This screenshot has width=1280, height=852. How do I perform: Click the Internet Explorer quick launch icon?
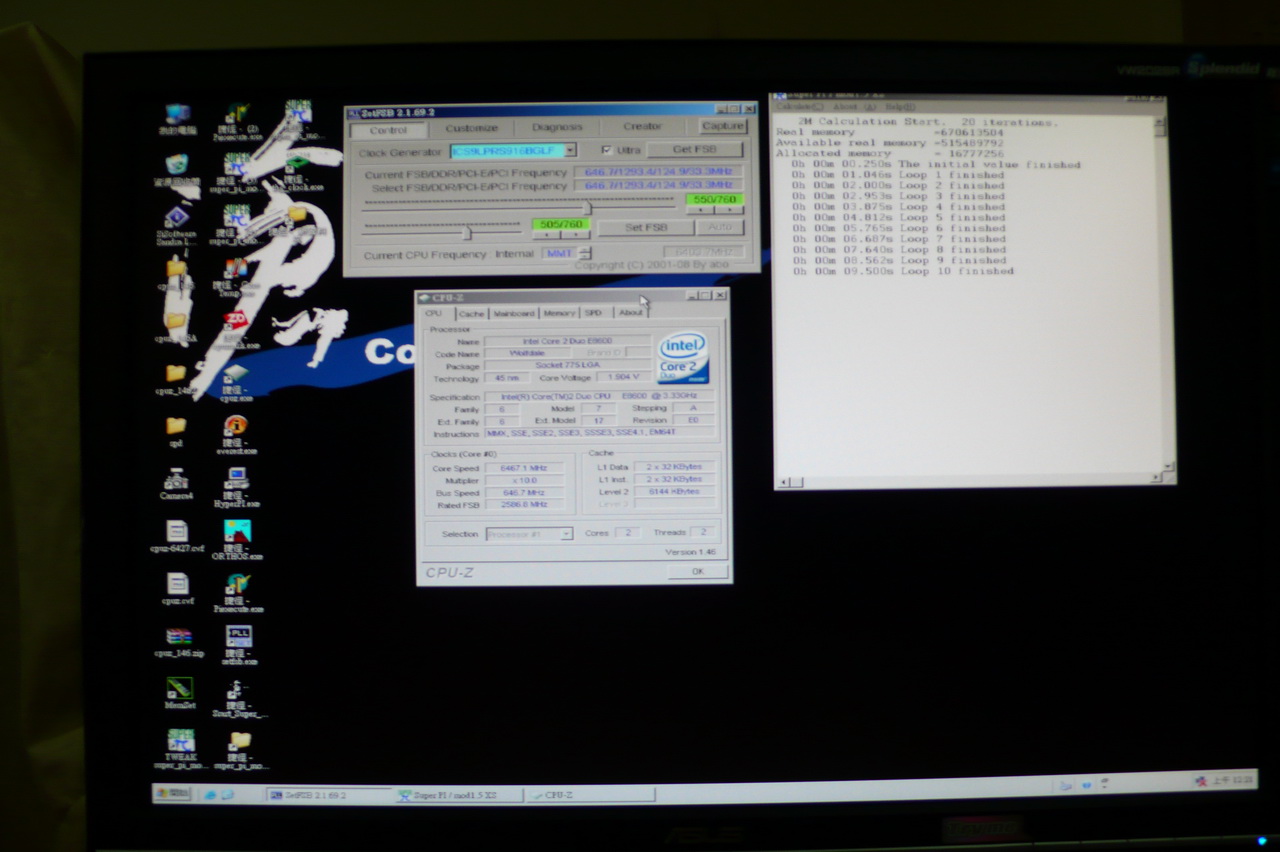(x=210, y=795)
